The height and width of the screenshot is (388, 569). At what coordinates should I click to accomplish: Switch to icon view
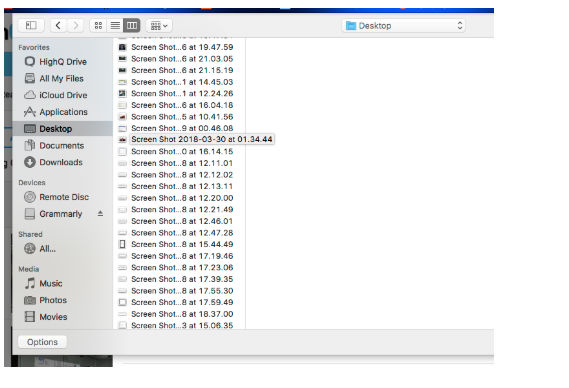pyautogui.click(x=98, y=25)
